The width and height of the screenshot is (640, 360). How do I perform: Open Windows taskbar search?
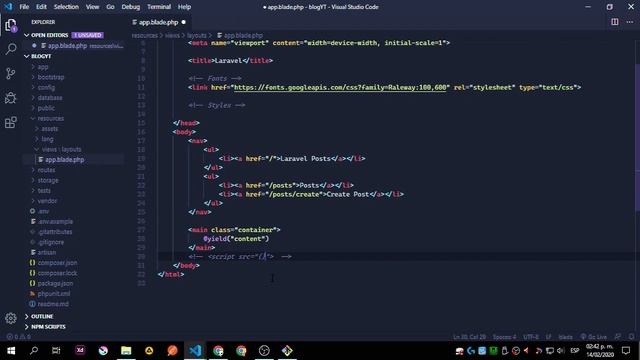[34, 351]
